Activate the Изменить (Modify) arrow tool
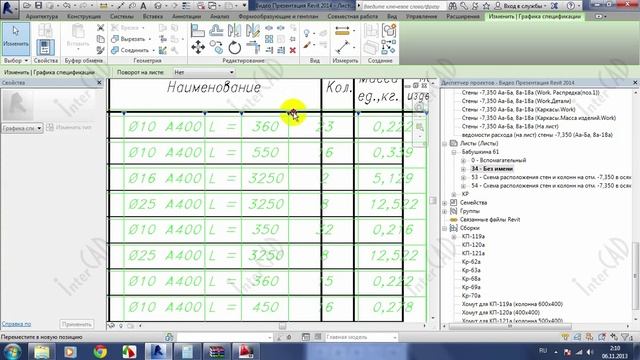Image resolution: width=640 pixels, height=360 pixels. pyautogui.click(x=16, y=38)
